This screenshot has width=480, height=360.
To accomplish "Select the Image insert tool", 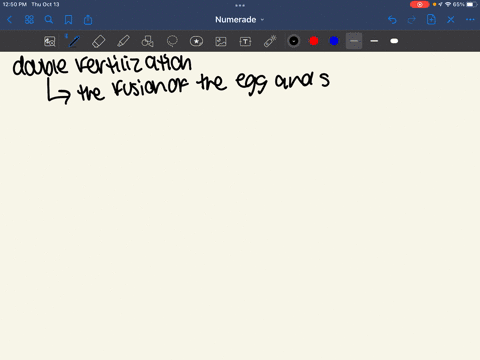I will [221, 41].
